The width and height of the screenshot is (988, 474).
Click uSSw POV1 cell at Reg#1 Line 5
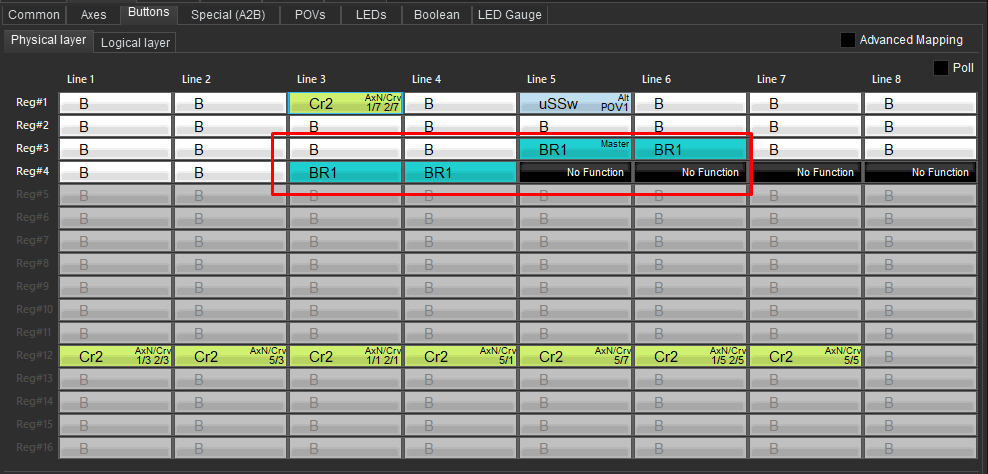(576, 103)
